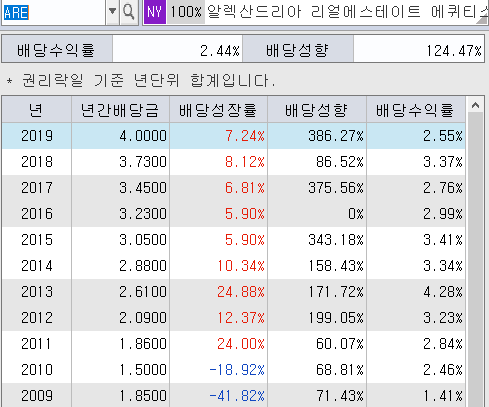Sort by 년간배당금 column header
The image size is (489, 407).
click(120, 110)
